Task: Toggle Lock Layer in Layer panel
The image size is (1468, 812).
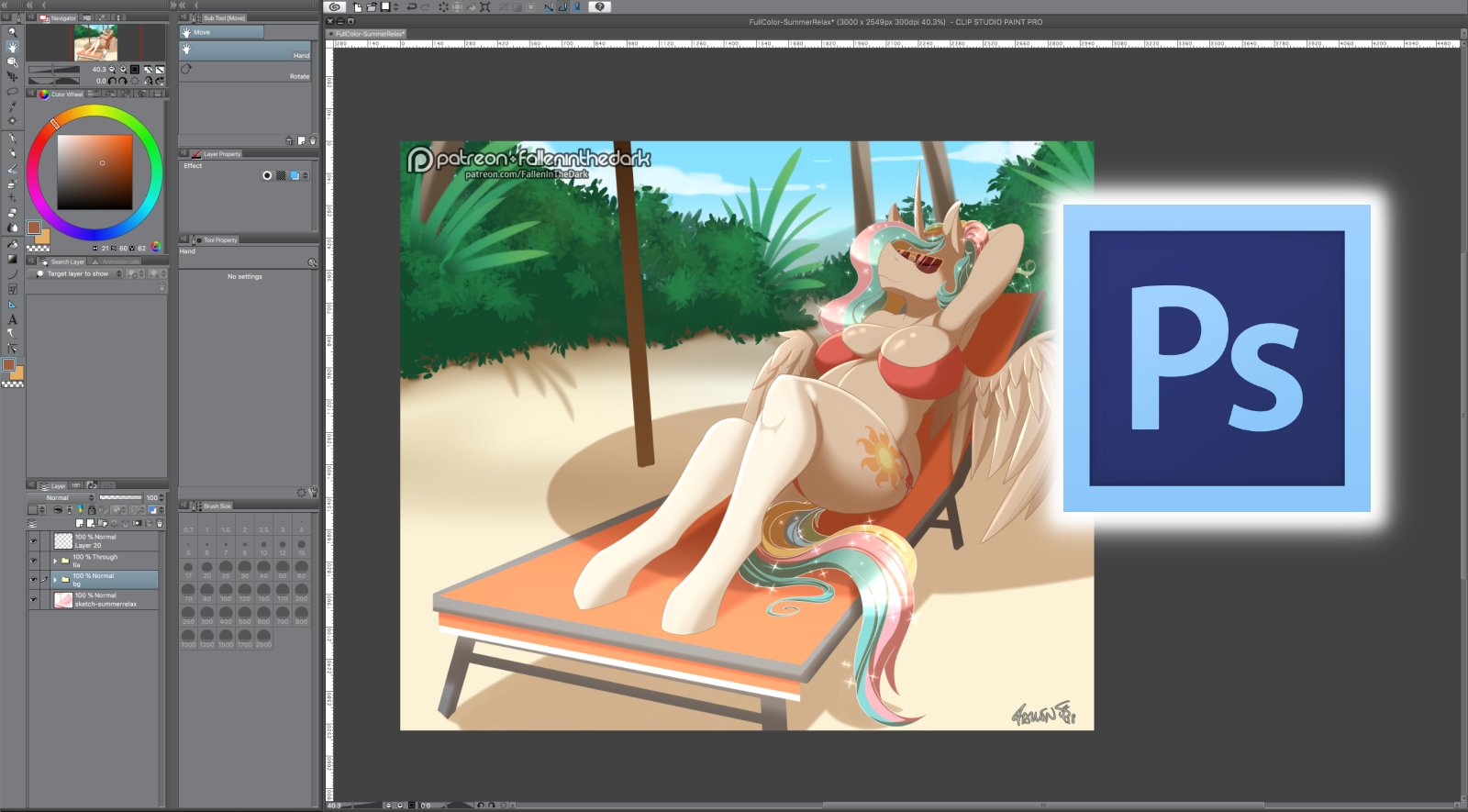Action: [x=92, y=509]
